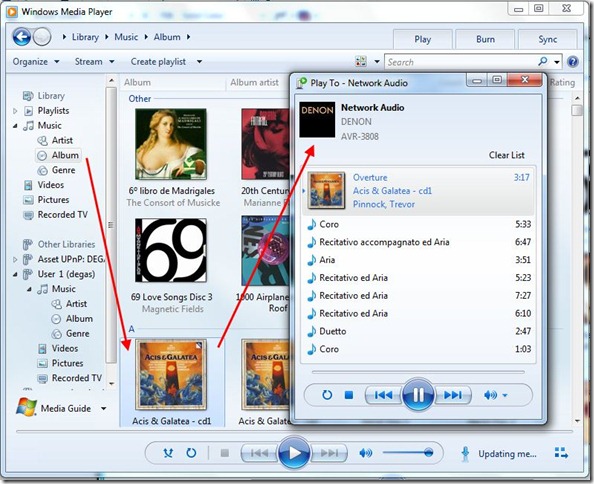Stop playback in Play To window
Viewport: 594px width, 484px height.
point(349,395)
